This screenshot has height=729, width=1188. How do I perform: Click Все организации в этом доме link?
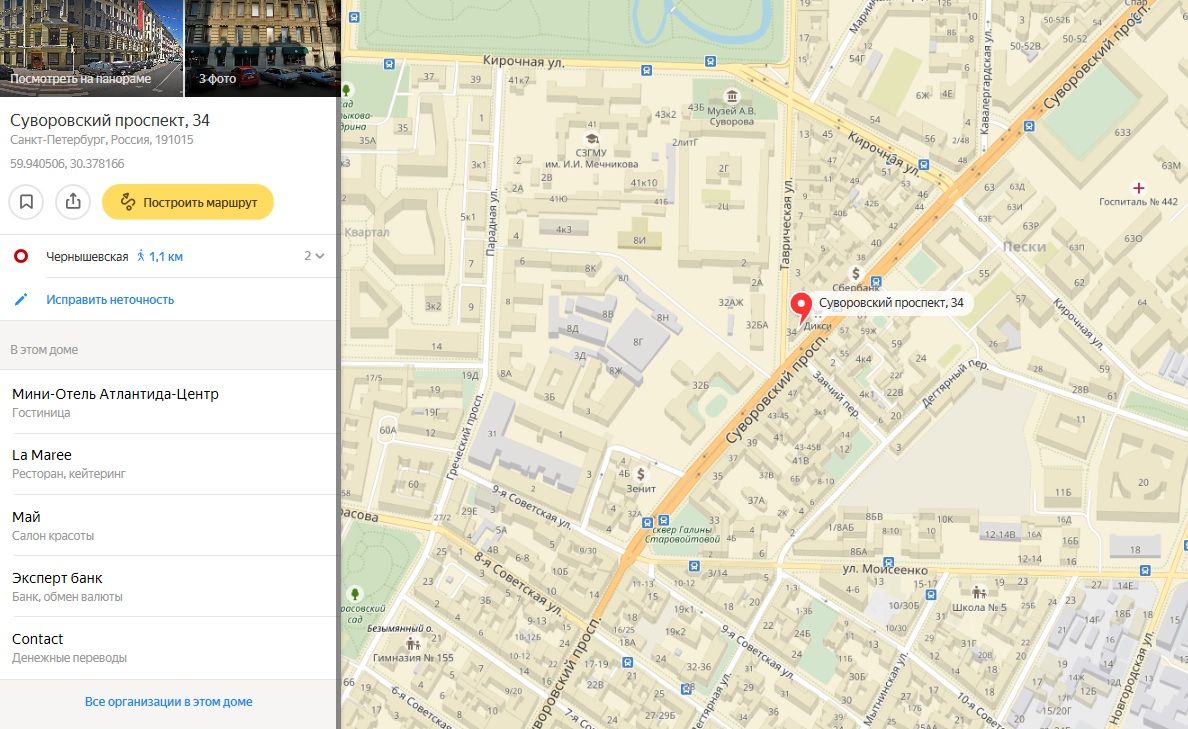tap(168, 702)
